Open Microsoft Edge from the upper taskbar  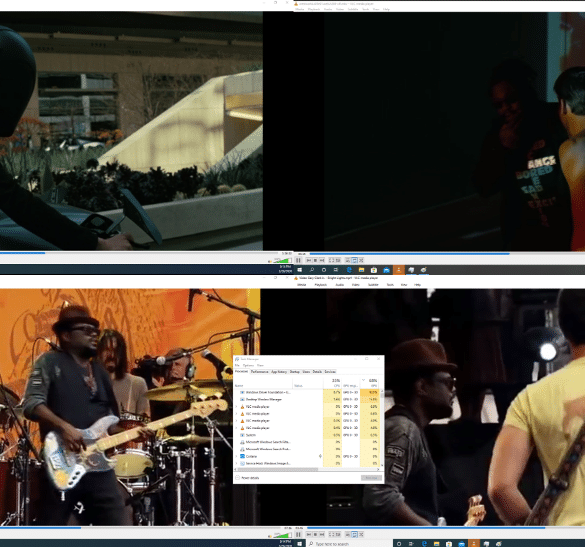[x=349, y=270]
